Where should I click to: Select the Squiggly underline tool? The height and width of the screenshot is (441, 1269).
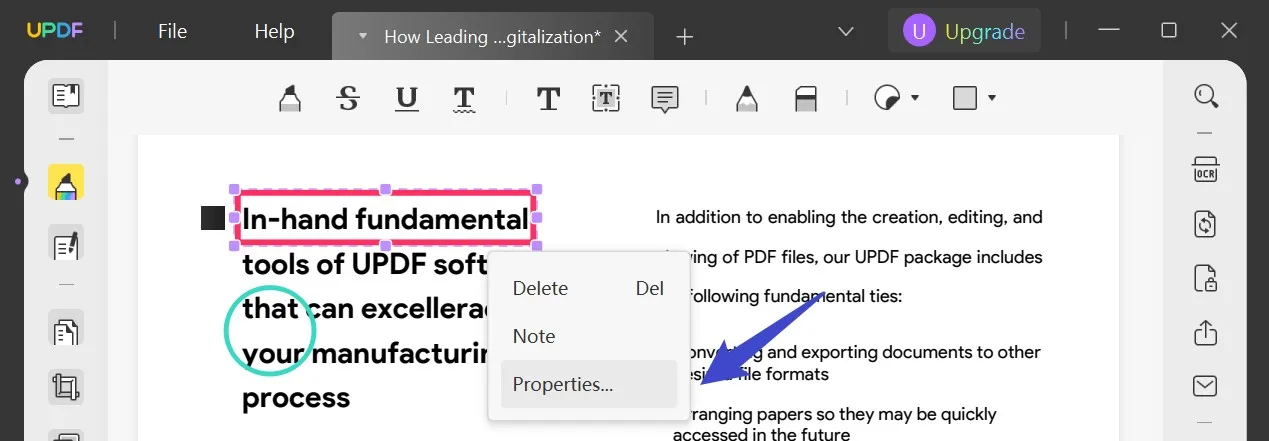click(463, 98)
